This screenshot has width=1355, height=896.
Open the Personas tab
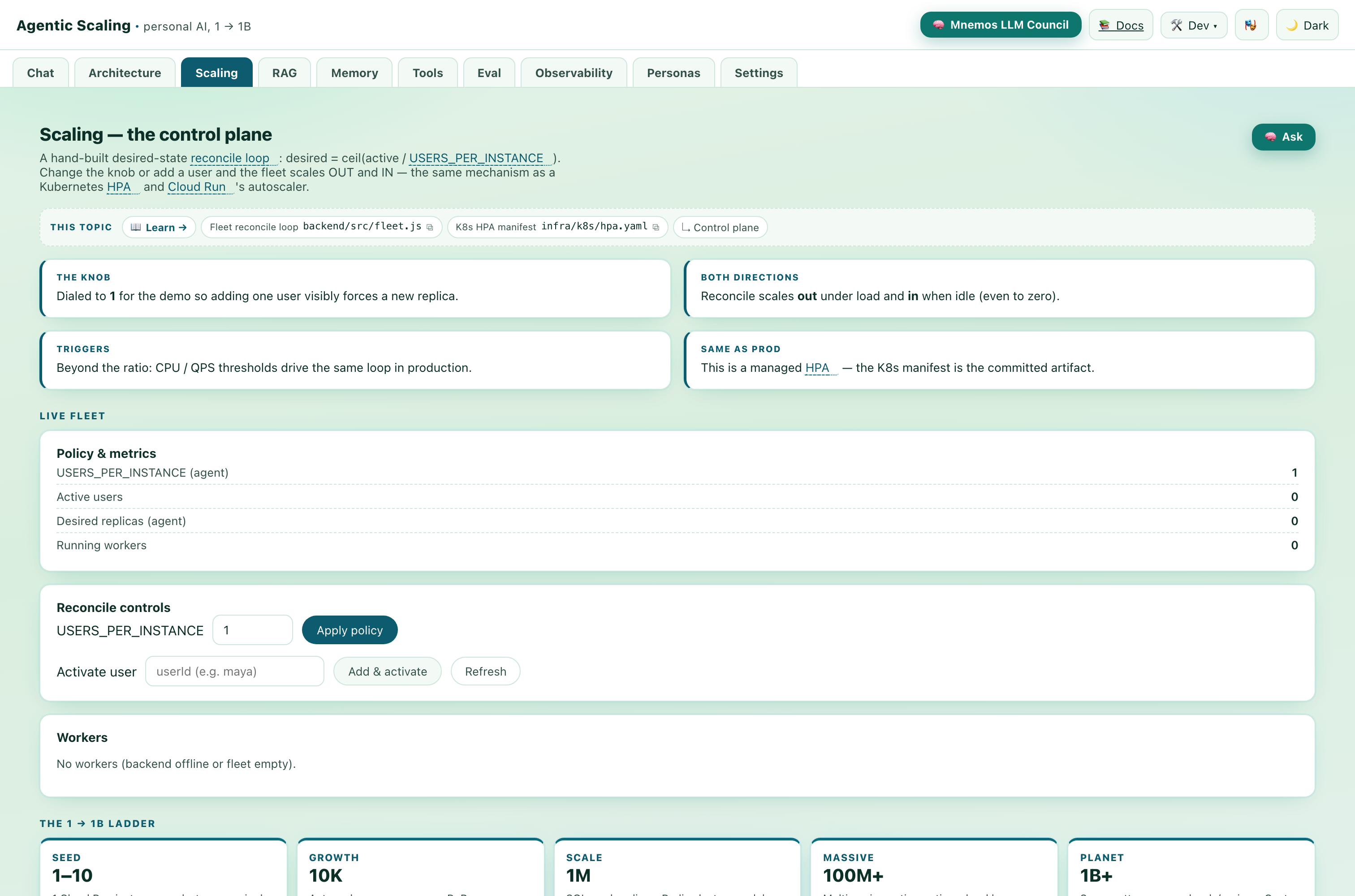pyautogui.click(x=673, y=73)
